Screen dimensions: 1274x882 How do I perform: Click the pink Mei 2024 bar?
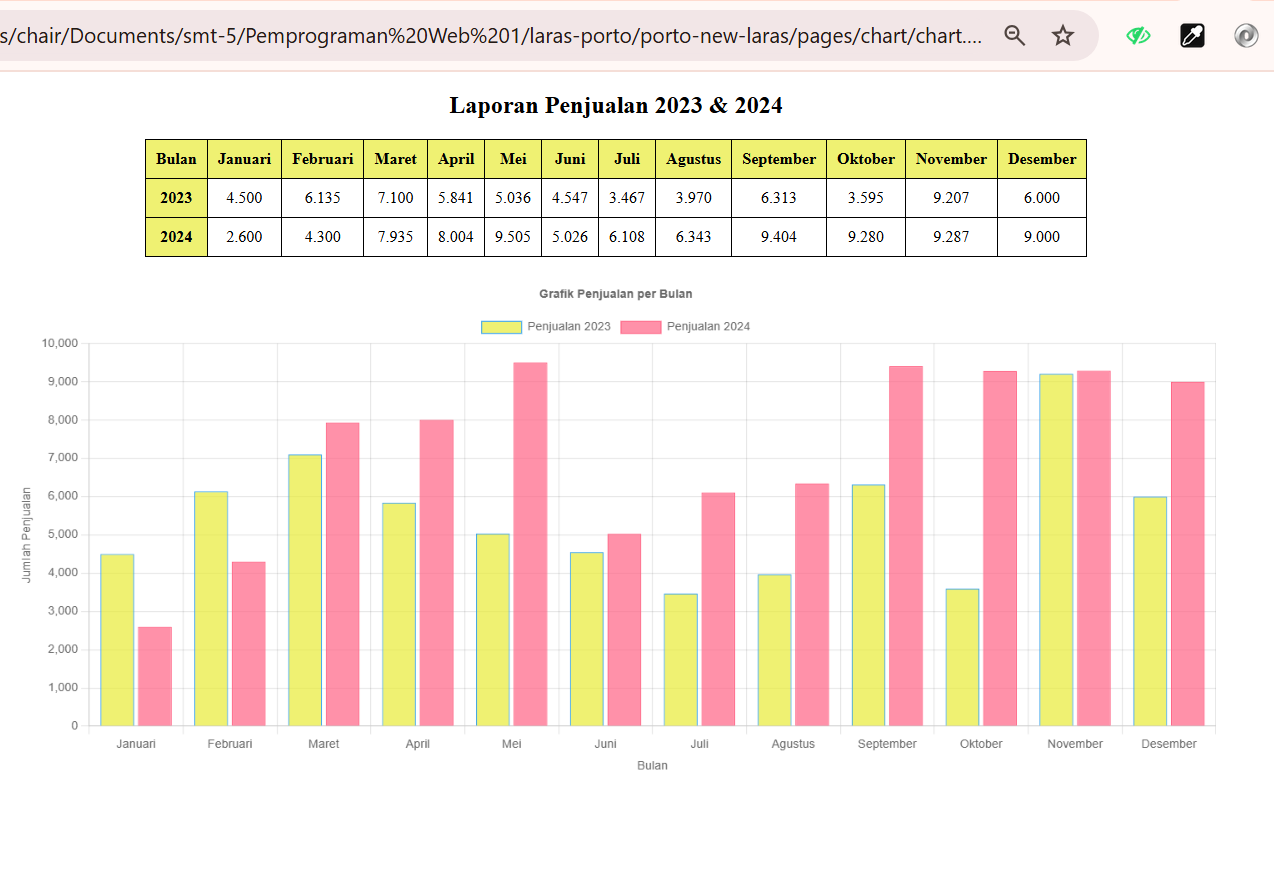[x=530, y=545]
